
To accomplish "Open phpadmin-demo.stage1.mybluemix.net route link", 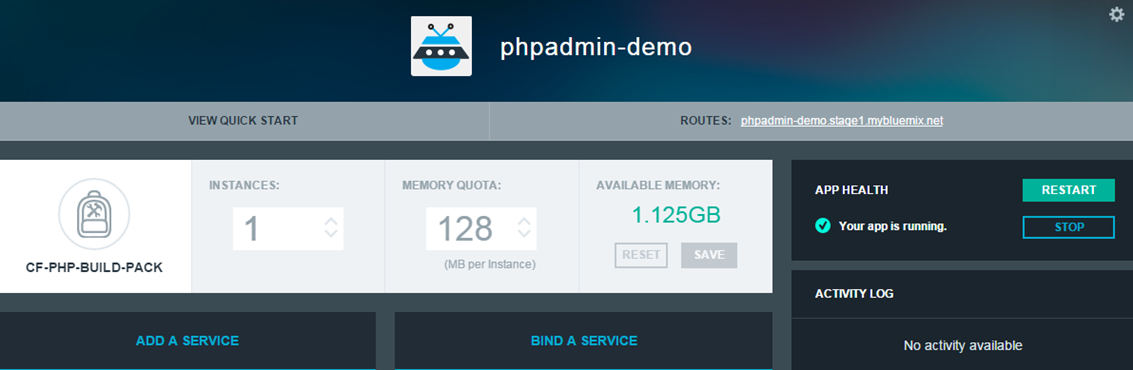I will (x=842, y=121).
